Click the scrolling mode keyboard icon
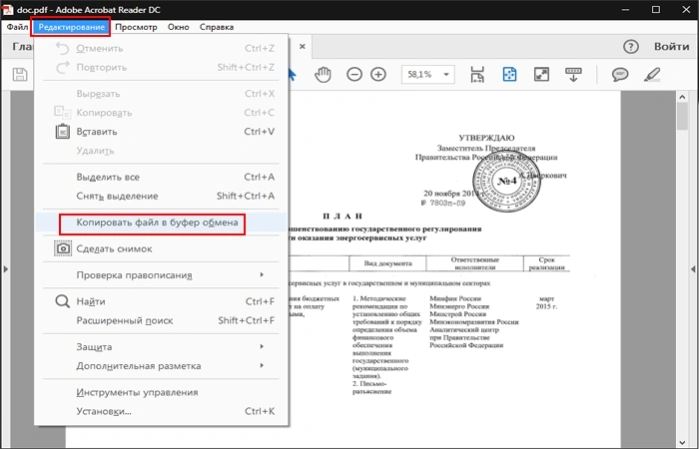This screenshot has width=699, height=449. pos(573,74)
